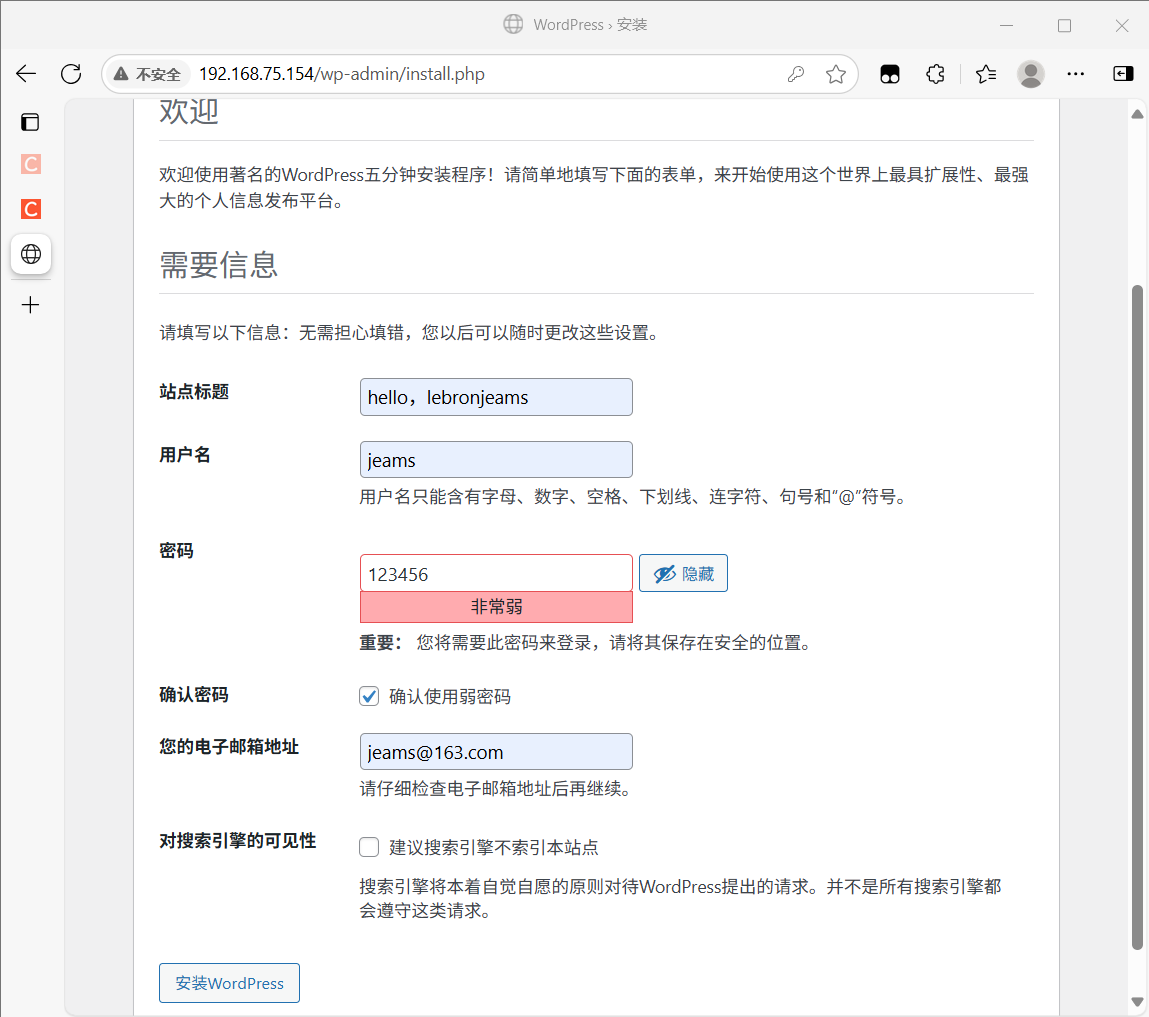Open the Extensions puzzle icon
Image resolution: width=1149 pixels, height=1017 pixels.
click(935, 74)
